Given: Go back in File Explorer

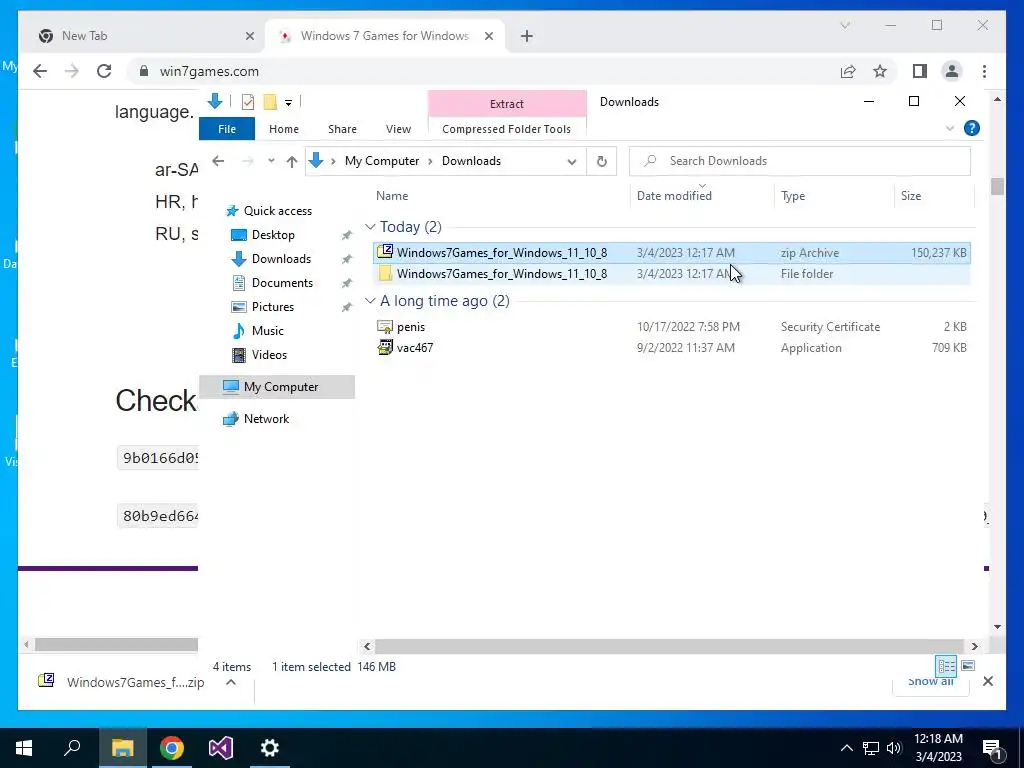Looking at the screenshot, I should (218, 161).
